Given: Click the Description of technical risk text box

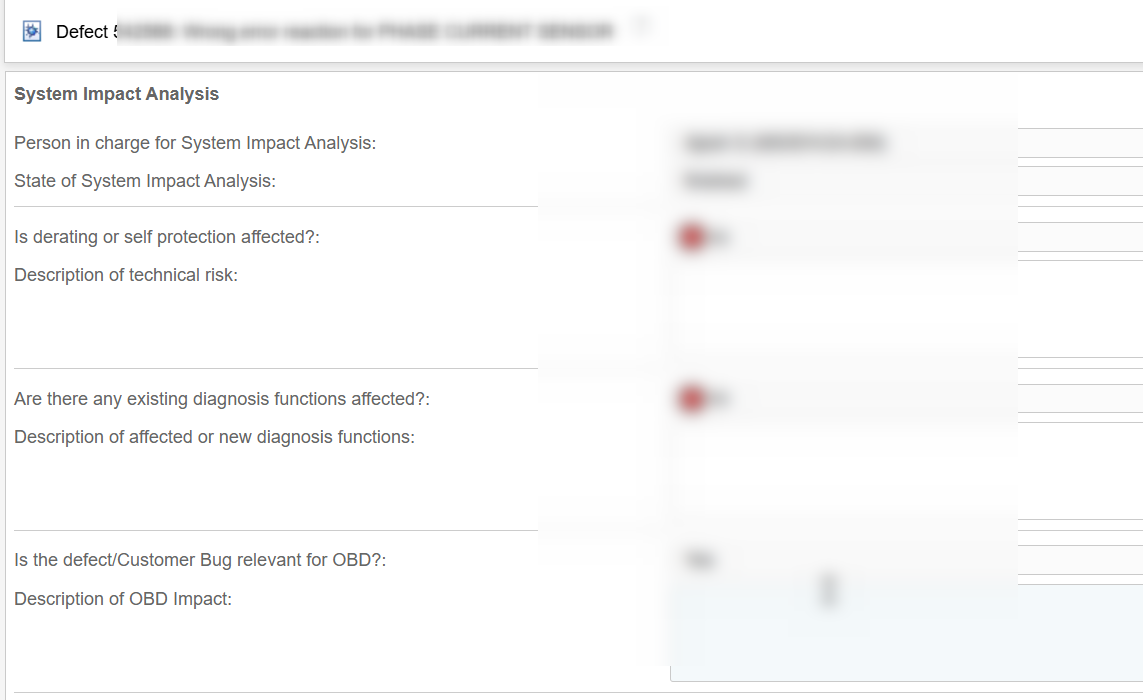Looking at the screenshot, I should tap(905, 310).
